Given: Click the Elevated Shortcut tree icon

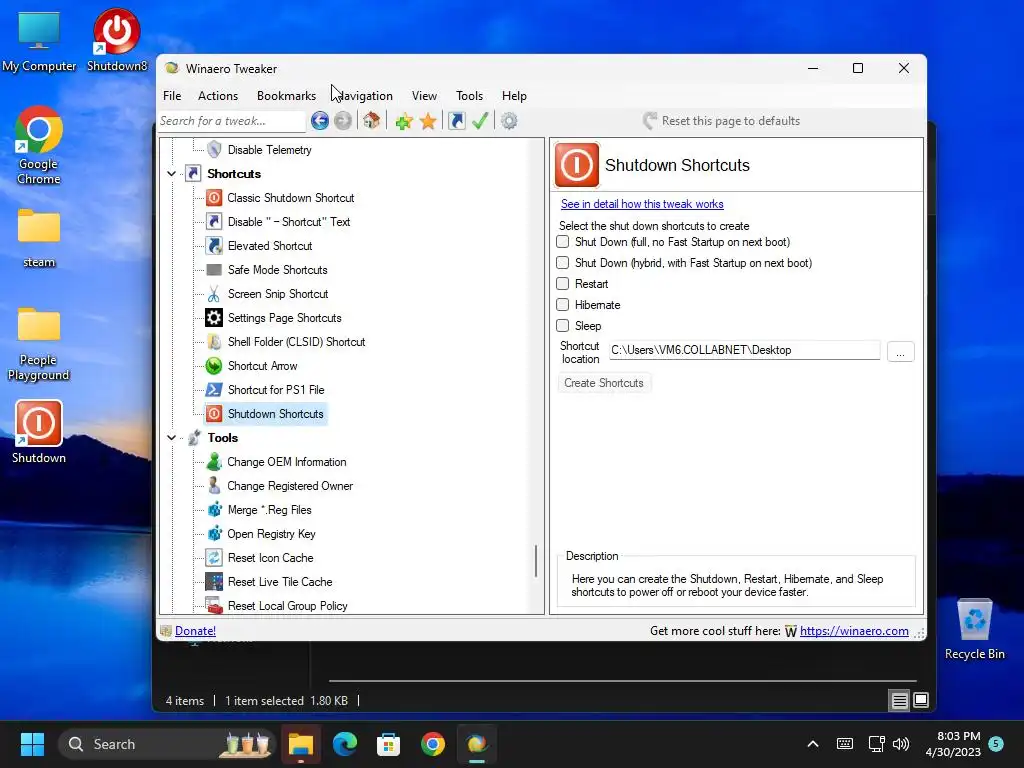Looking at the screenshot, I should [214, 246].
